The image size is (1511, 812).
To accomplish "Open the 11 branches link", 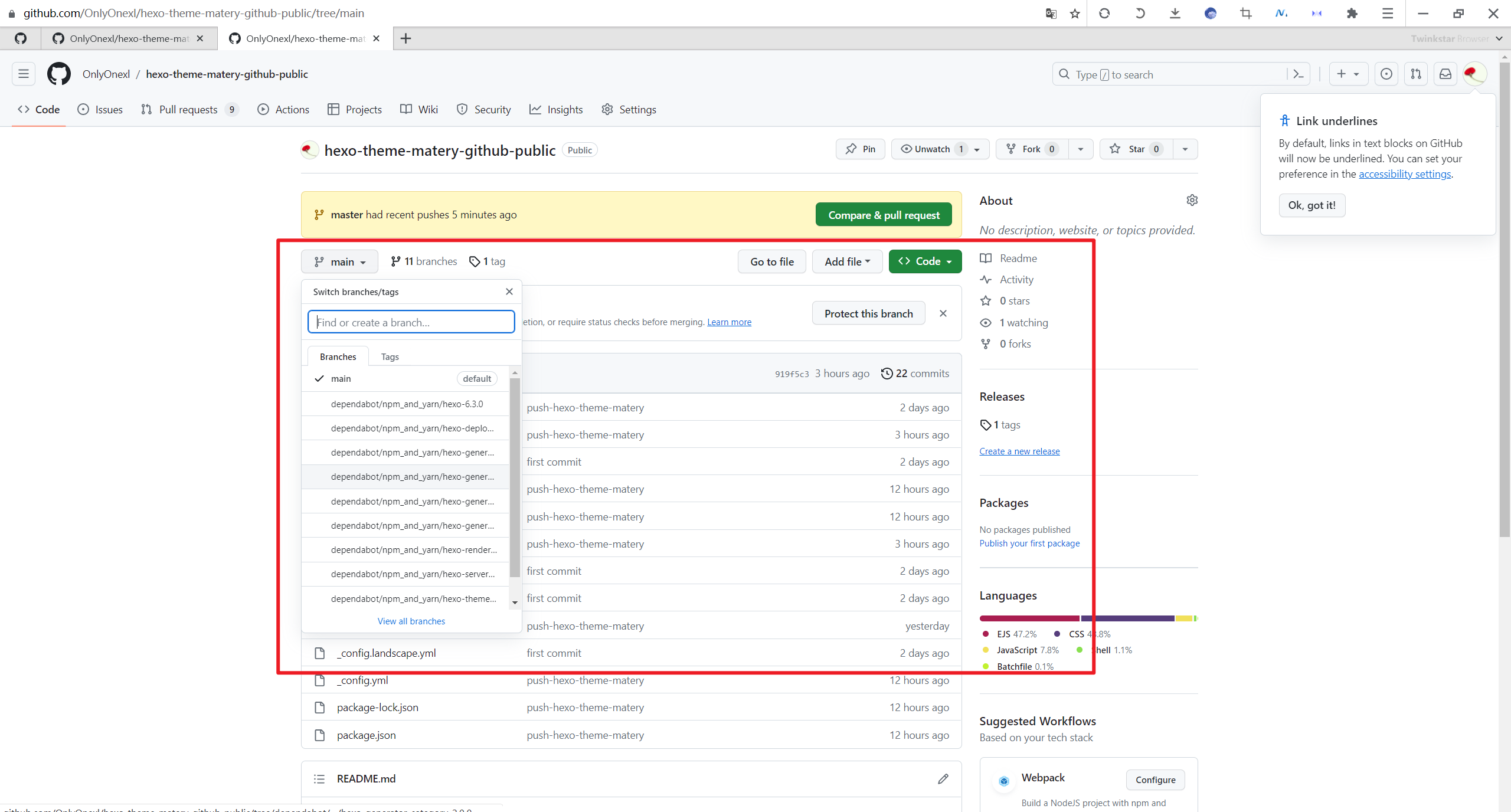I will 424,261.
